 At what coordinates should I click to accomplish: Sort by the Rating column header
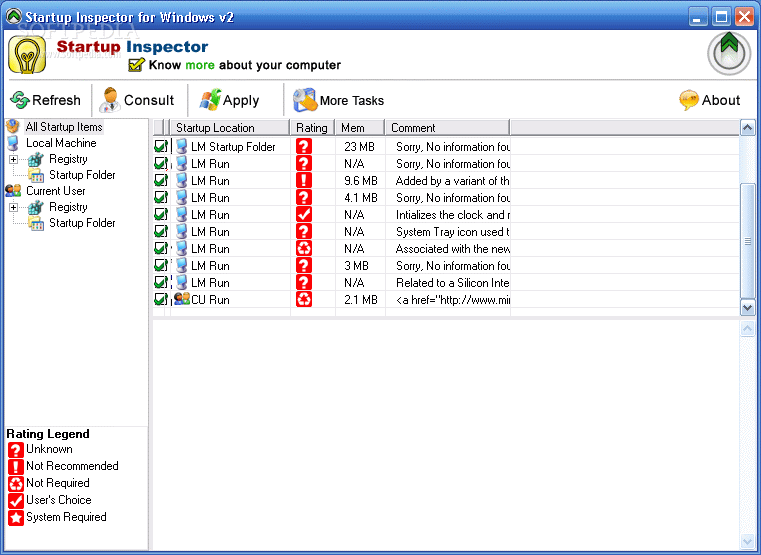pos(312,128)
